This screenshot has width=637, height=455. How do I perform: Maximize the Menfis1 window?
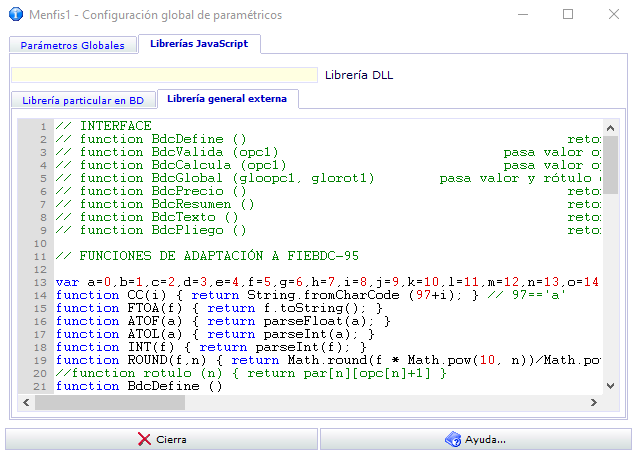point(568,15)
